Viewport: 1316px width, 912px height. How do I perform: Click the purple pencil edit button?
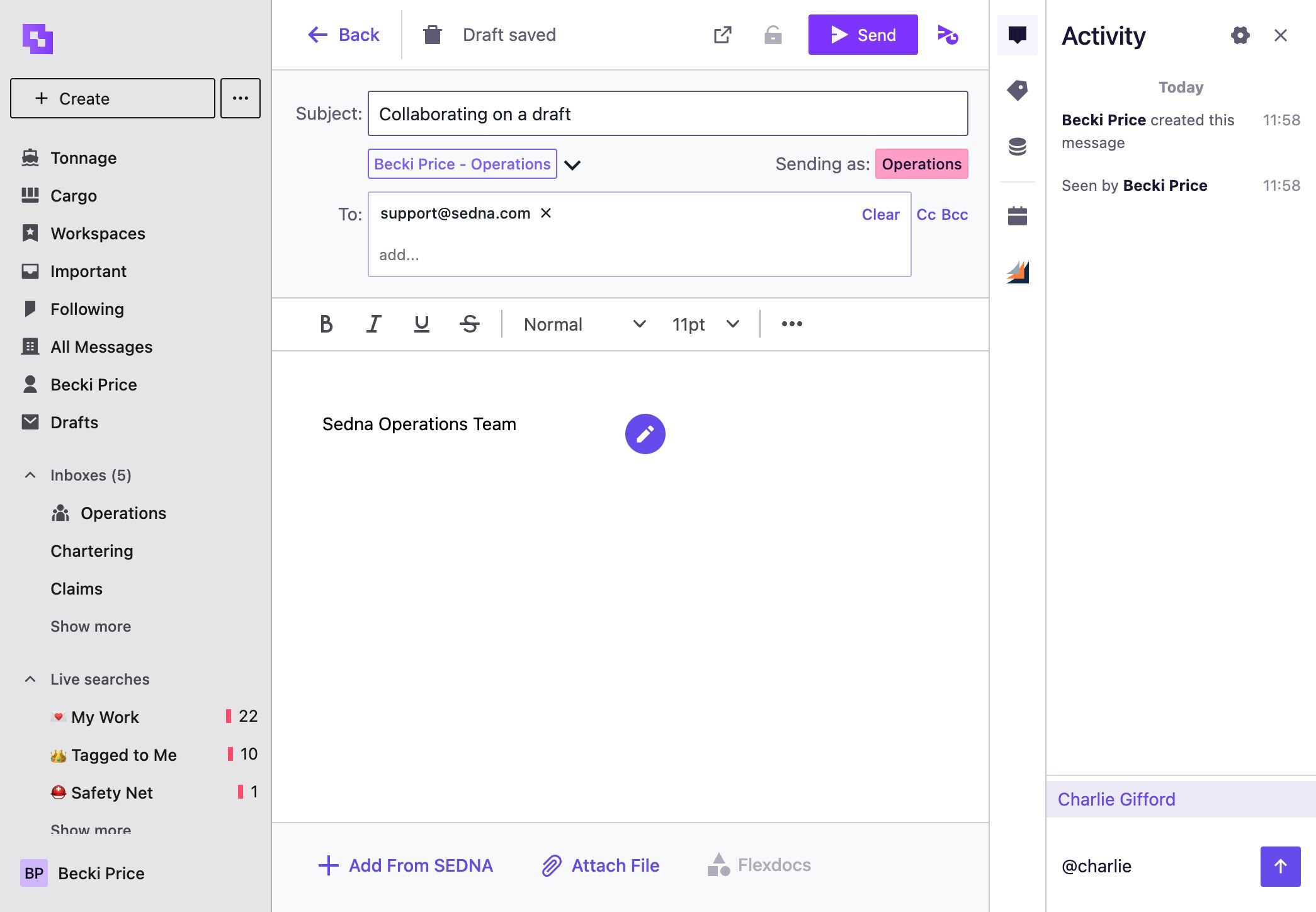(x=645, y=434)
